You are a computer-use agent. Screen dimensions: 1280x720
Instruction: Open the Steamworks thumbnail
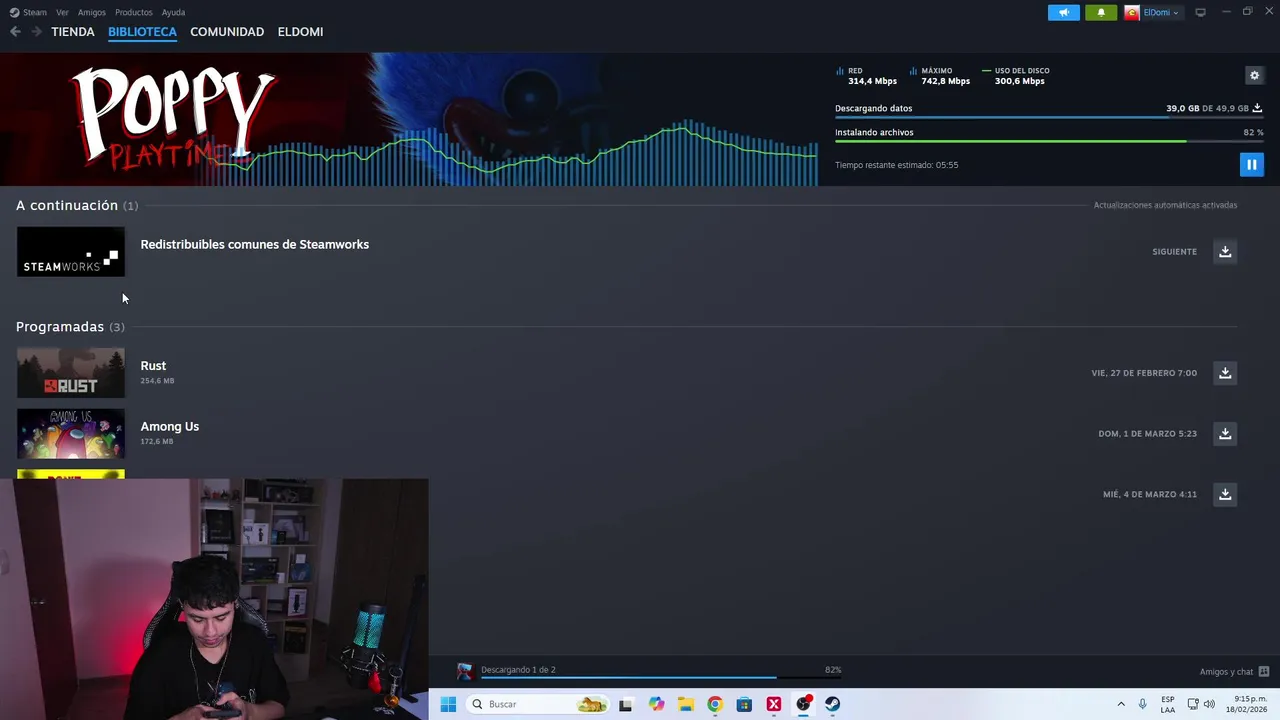[71, 252]
